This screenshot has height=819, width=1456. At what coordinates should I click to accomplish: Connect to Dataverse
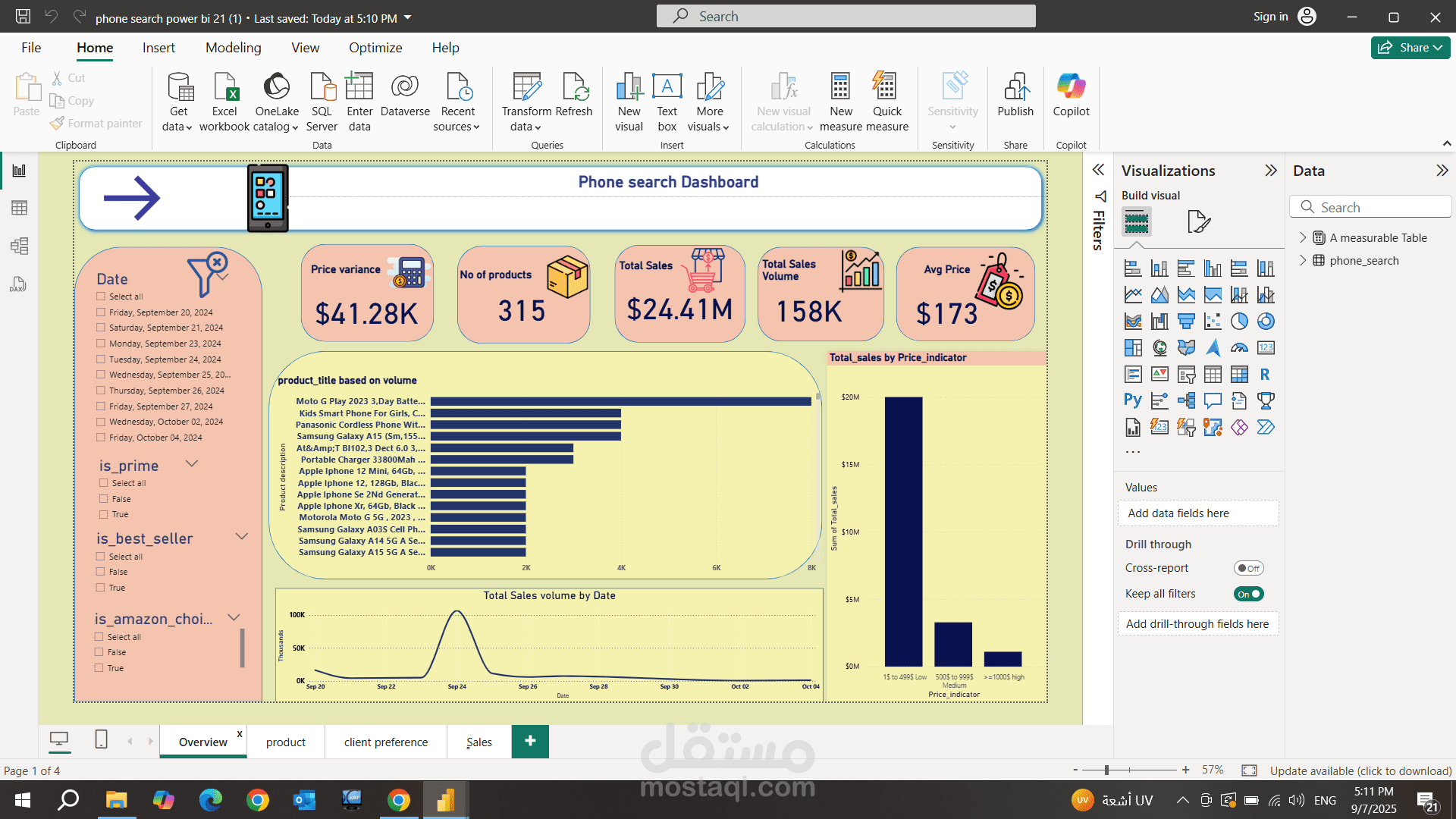[x=405, y=96]
